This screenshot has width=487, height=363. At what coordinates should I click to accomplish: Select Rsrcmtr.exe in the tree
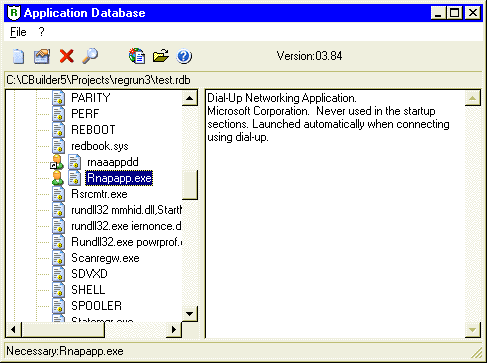pyautogui.click(x=99, y=194)
